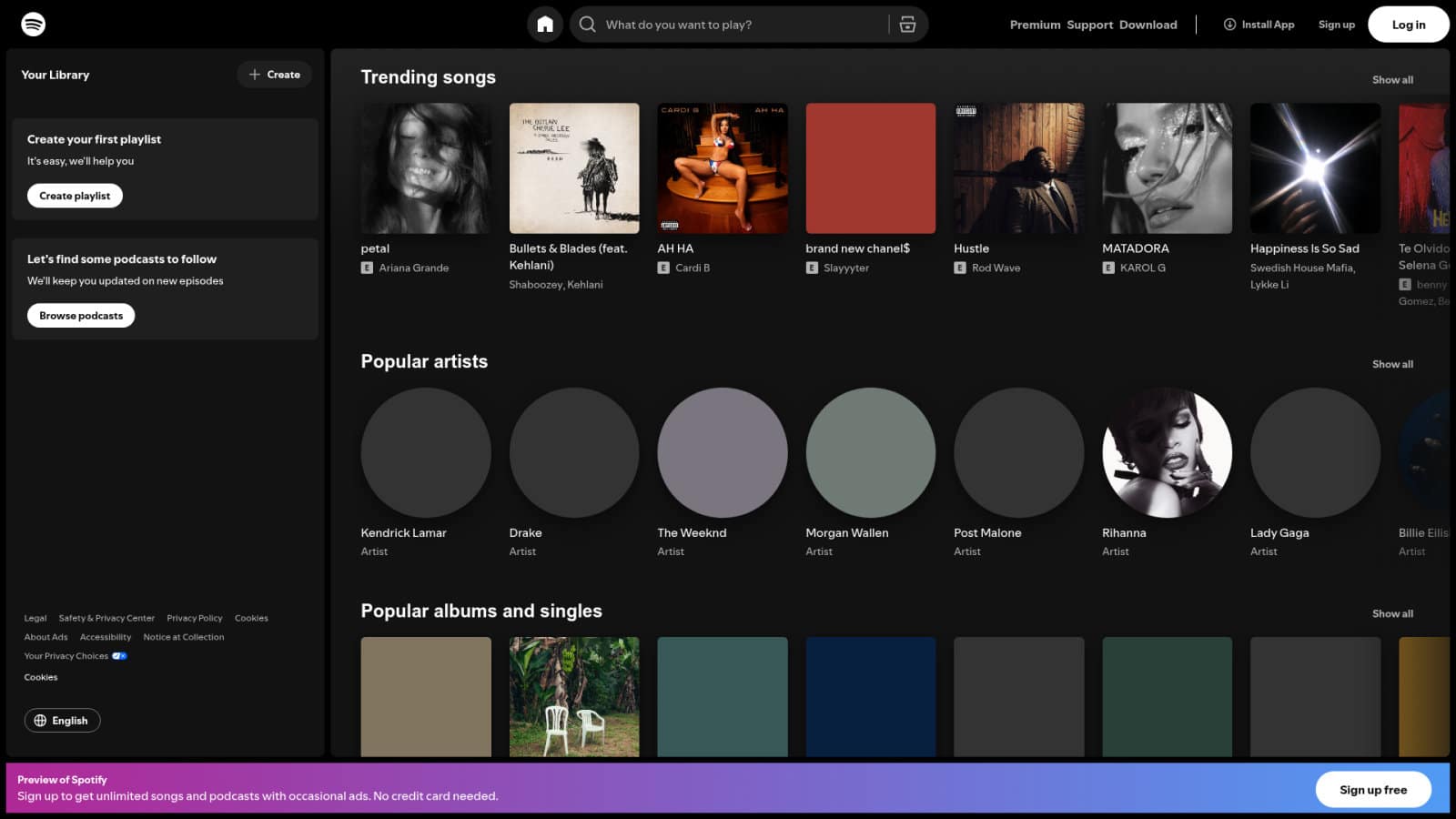This screenshot has width=1456, height=819.
Task: Click the explicit badge beside KAROL G
Action: click(x=1108, y=268)
